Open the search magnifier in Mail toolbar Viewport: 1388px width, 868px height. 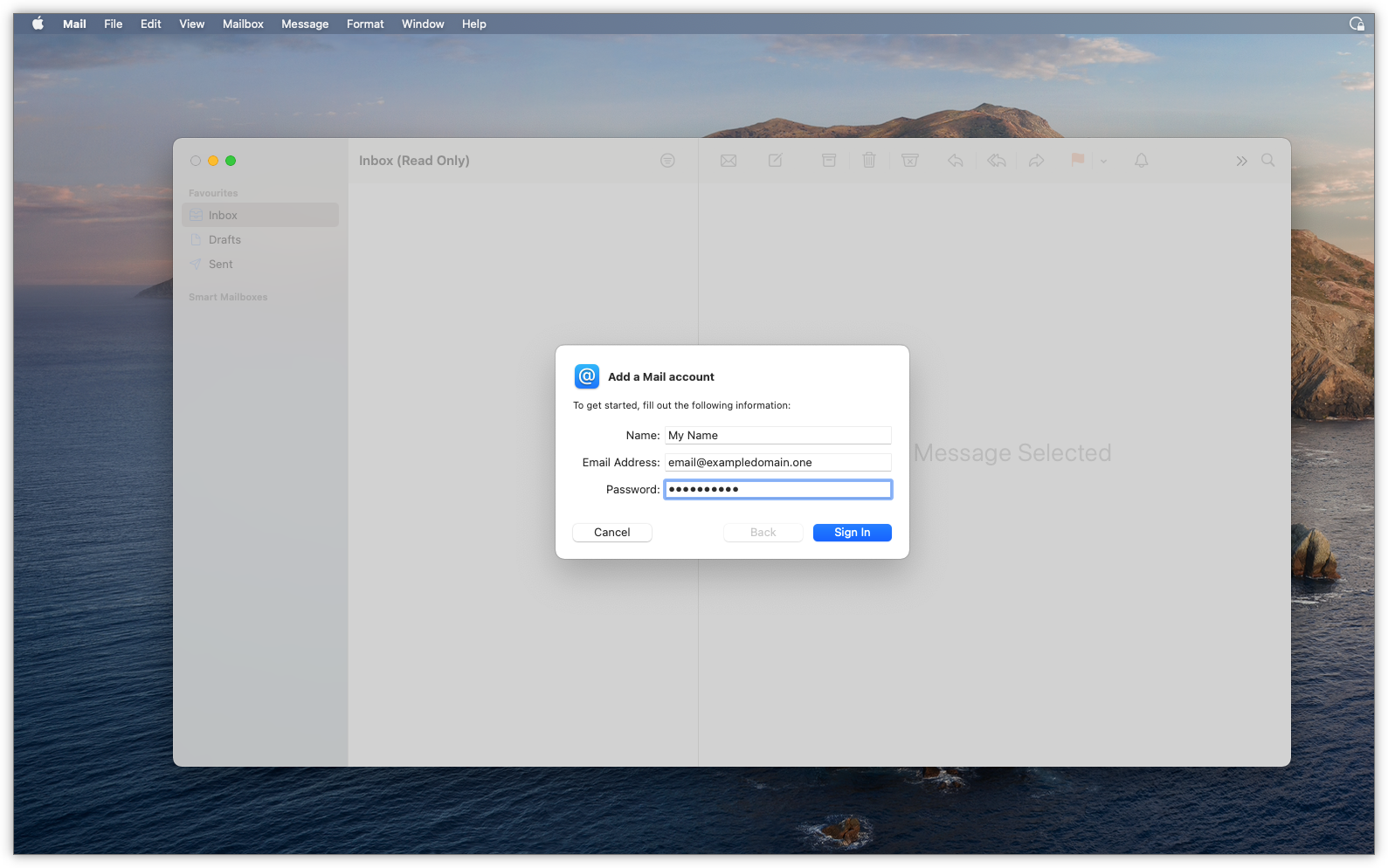[1267, 161]
